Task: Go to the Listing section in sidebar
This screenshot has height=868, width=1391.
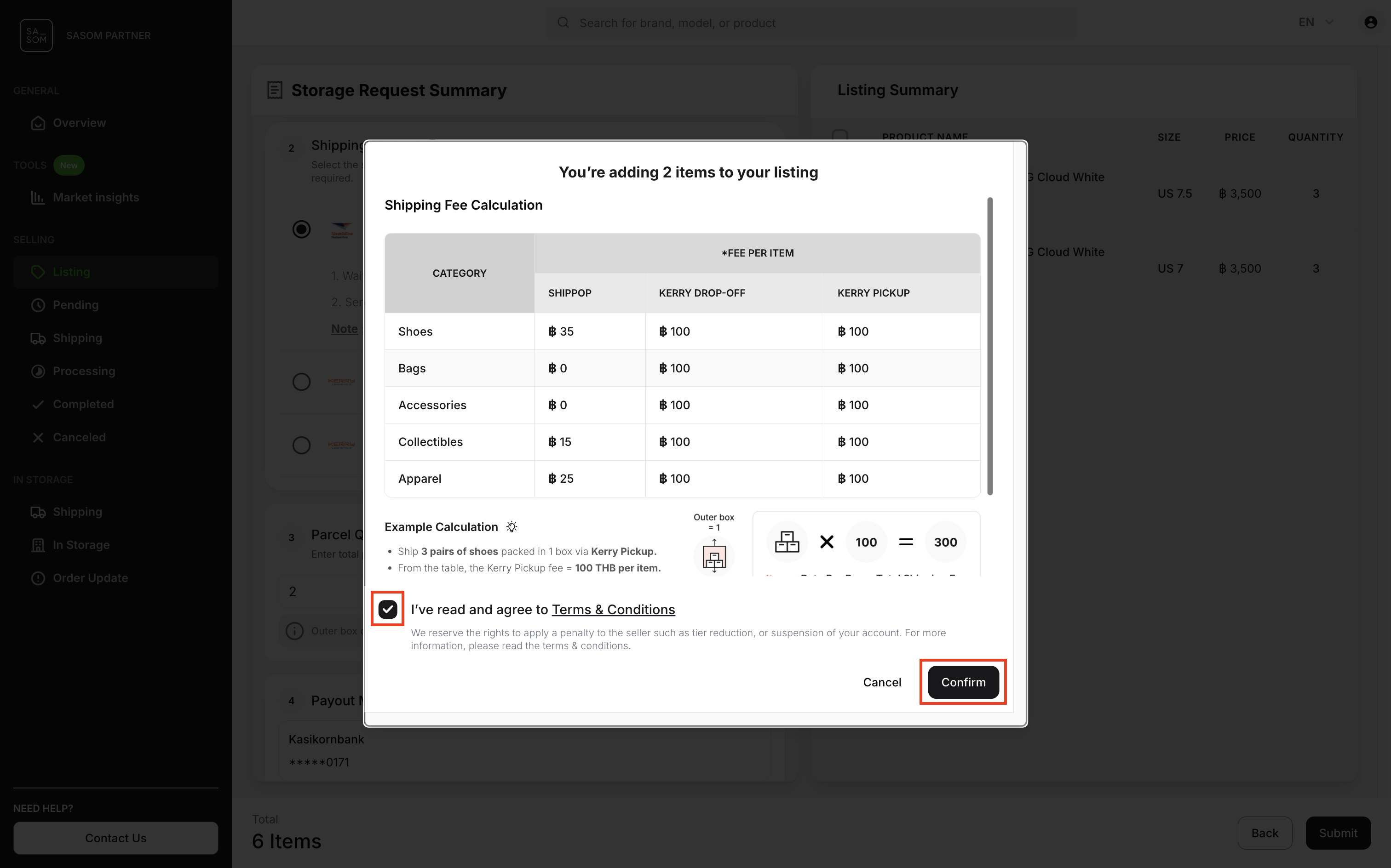Action: tap(71, 272)
